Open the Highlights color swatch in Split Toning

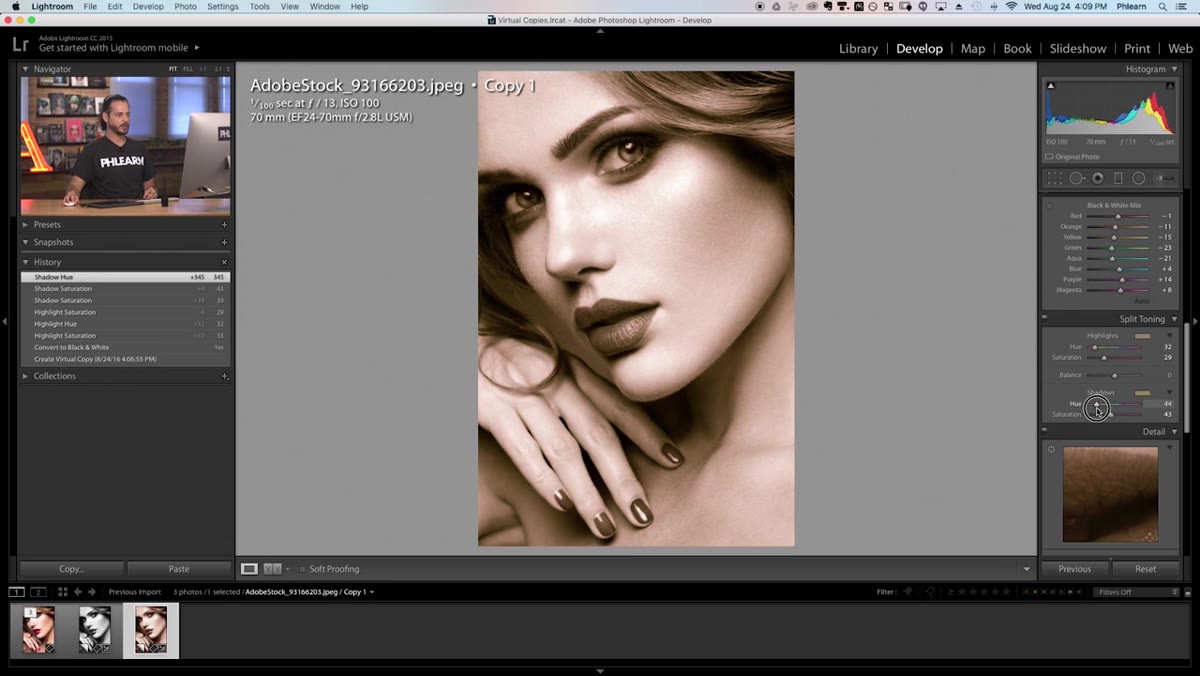coord(1142,336)
